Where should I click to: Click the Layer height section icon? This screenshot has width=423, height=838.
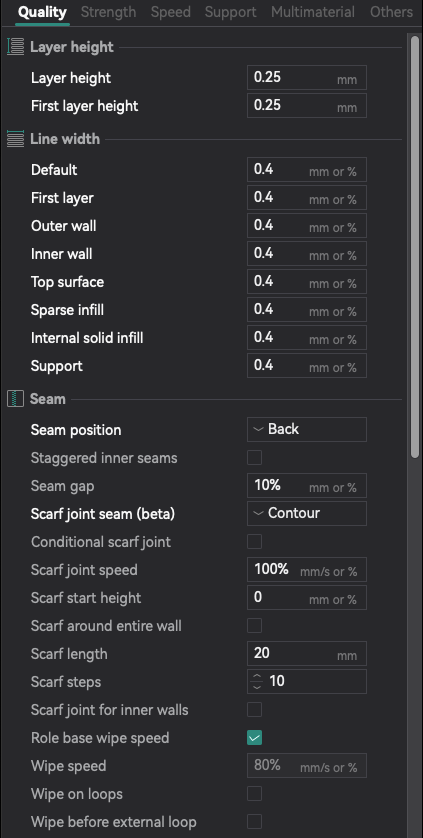coord(16,47)
